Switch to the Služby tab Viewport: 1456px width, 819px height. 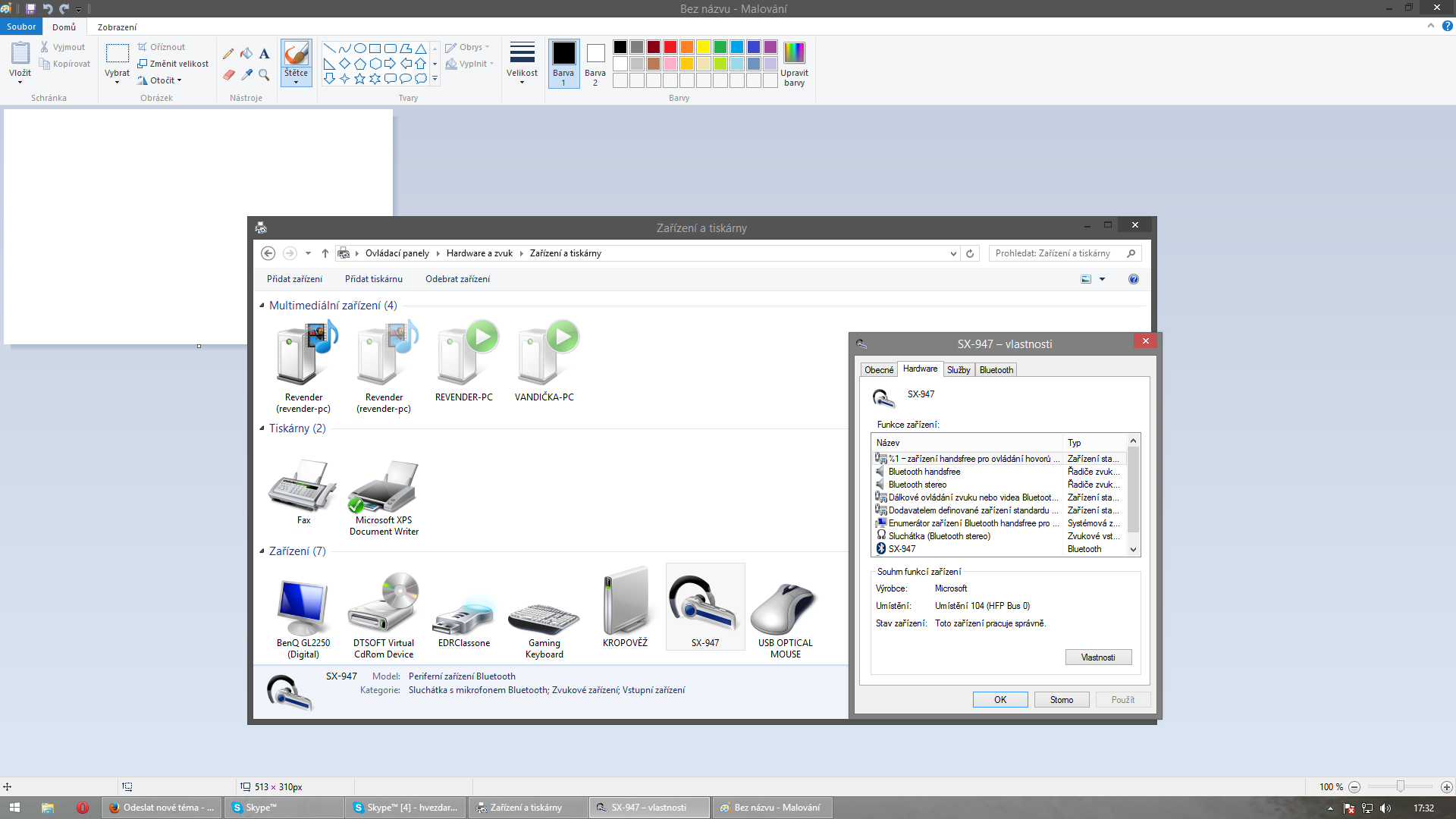pyautogui.click(x=958, y=370)
